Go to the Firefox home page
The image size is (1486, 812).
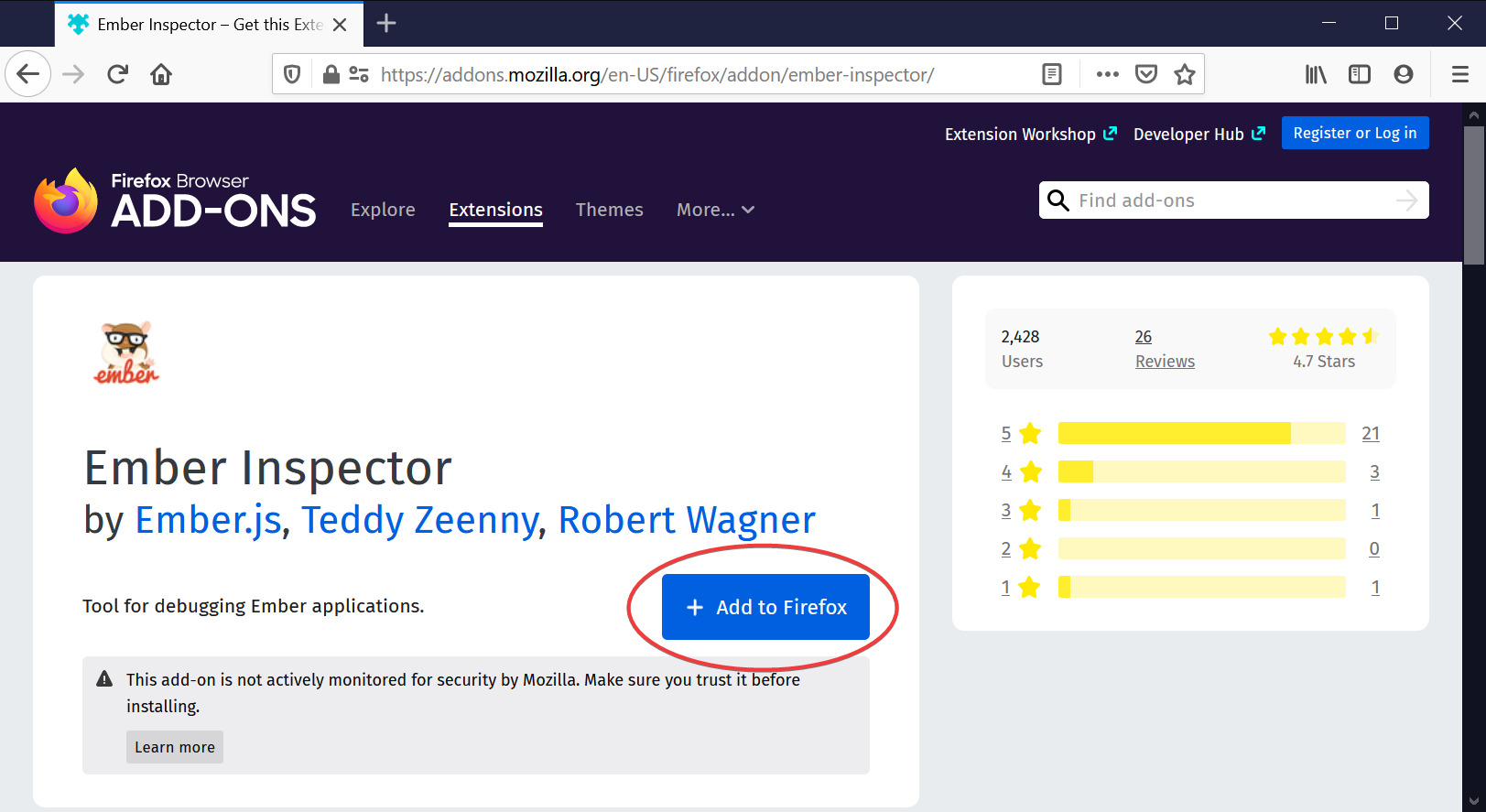(161, 74)
